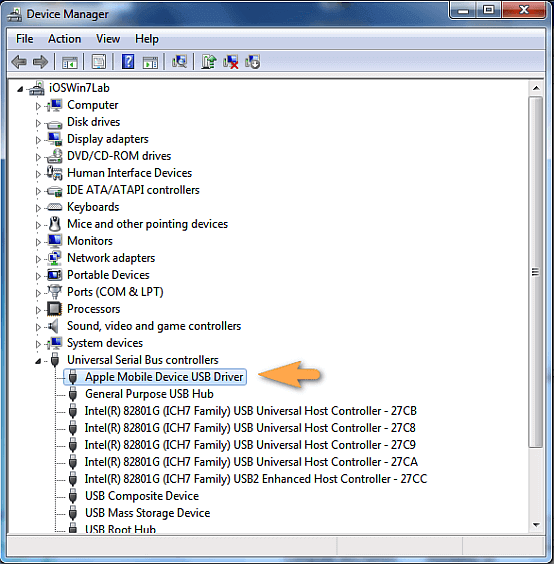Select General Purpose USB Hub entry
Image resolution: width=554 pixels, height=564 pixels.
(x=149, y=394)
